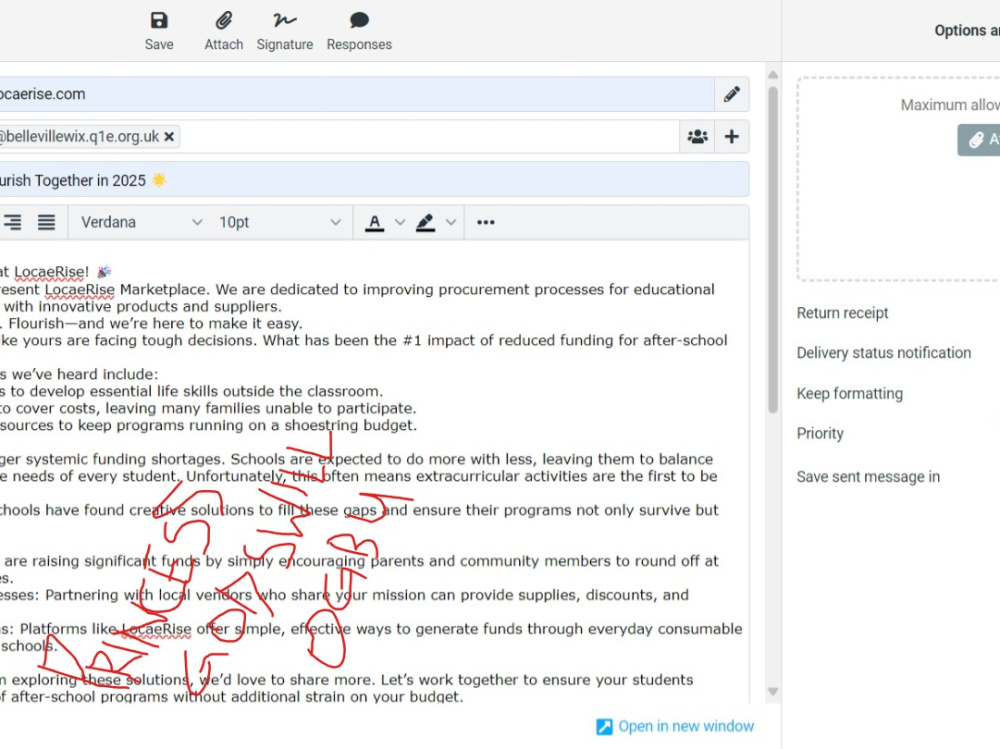Edit sender identity with the pencil icon
This screenshot has height=749, width=1000.
[732, 94]
